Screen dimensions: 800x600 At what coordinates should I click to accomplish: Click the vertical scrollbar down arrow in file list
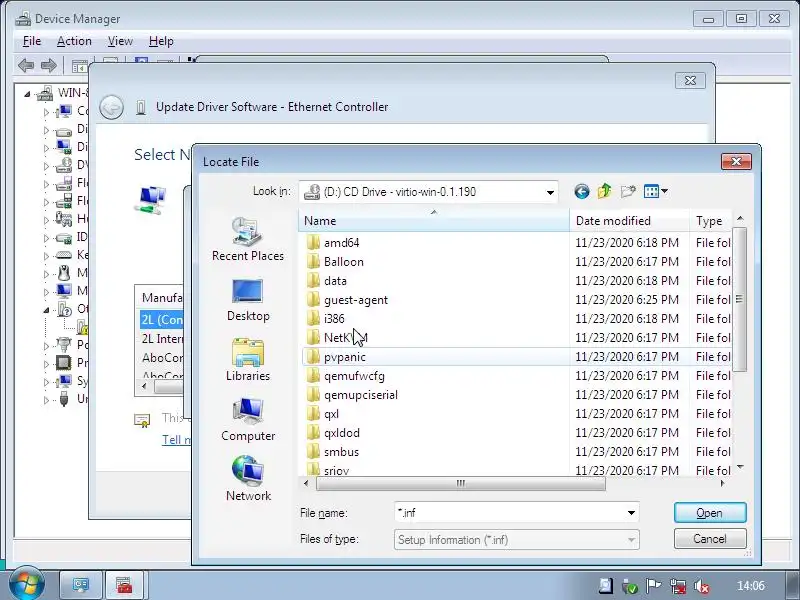point(740,467)
